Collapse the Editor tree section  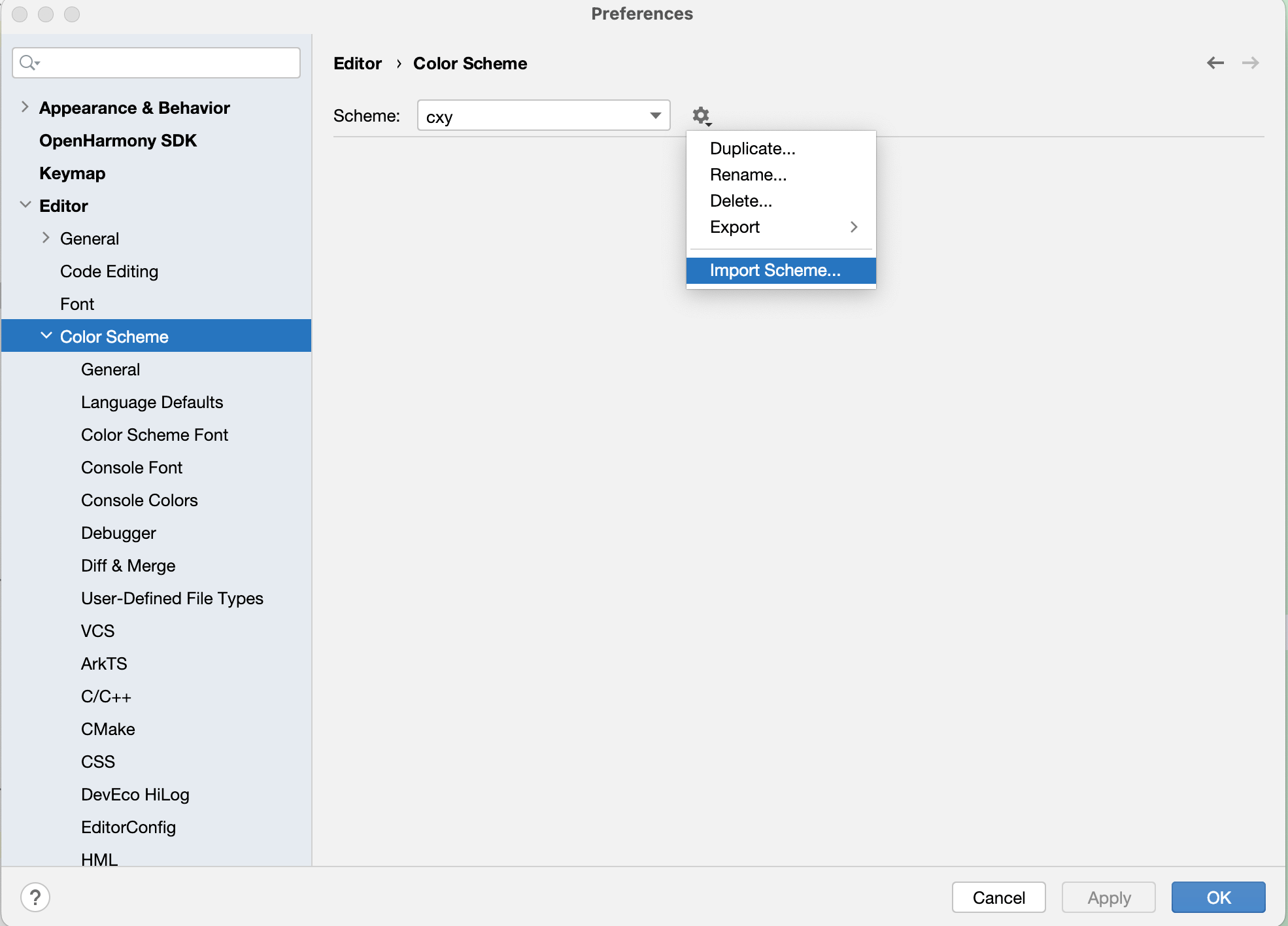[25, 205]
